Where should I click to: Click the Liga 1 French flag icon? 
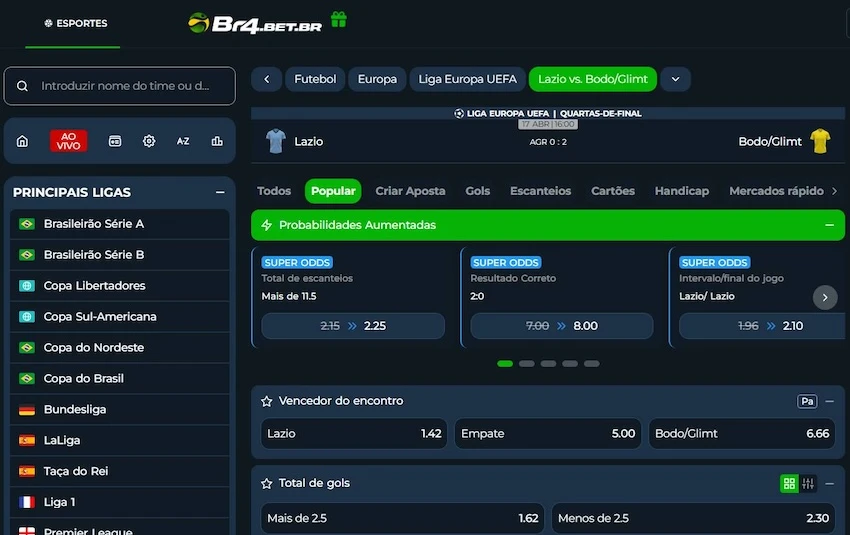(x=27, y=502)
